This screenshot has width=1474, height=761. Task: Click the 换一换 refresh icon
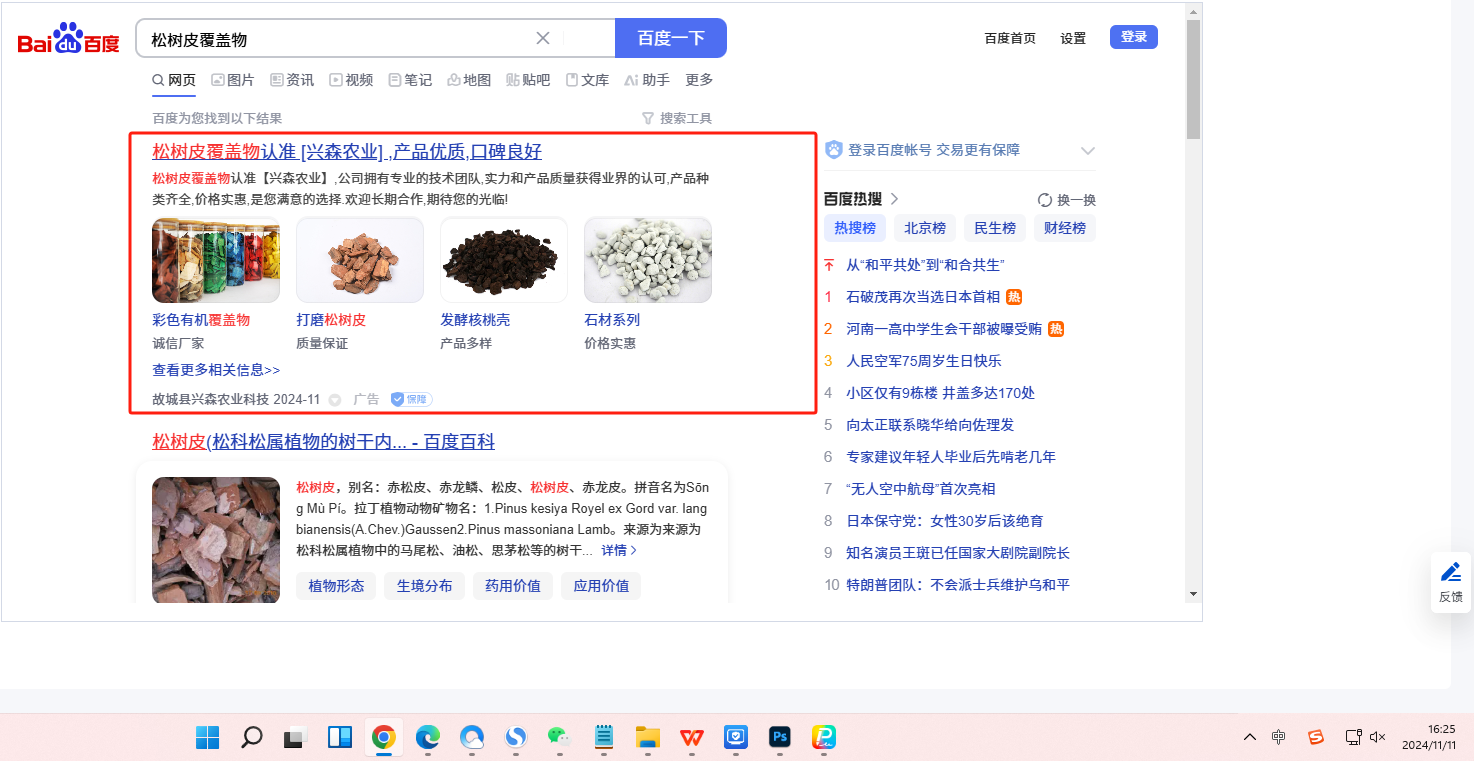click(1045, 200)
